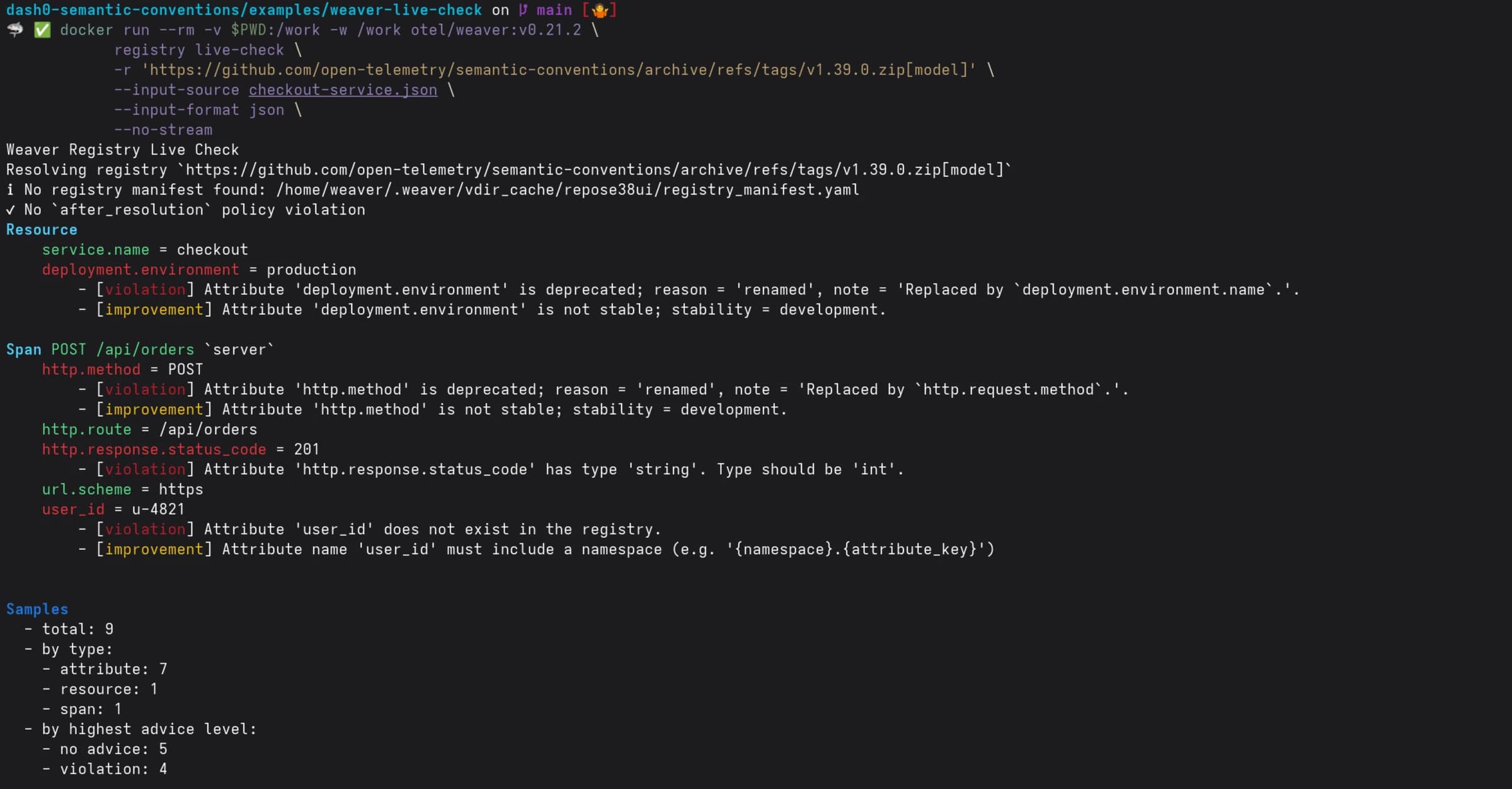Click the red 'user_id' attribute name
The height and width of the screenshot is (789, 1512).
73,509
